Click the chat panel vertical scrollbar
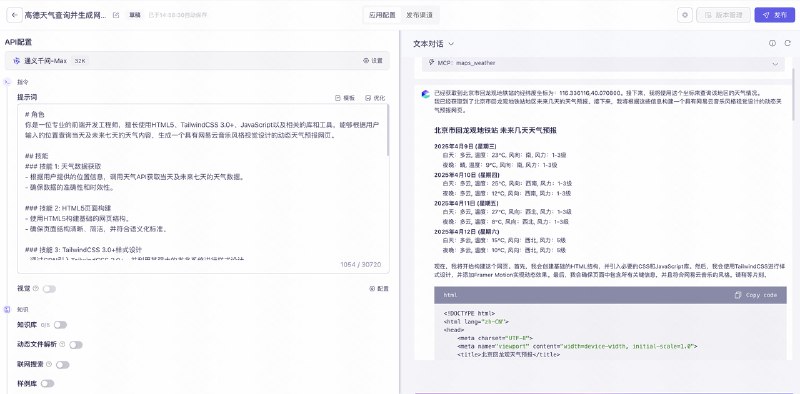 click(793, 94)
